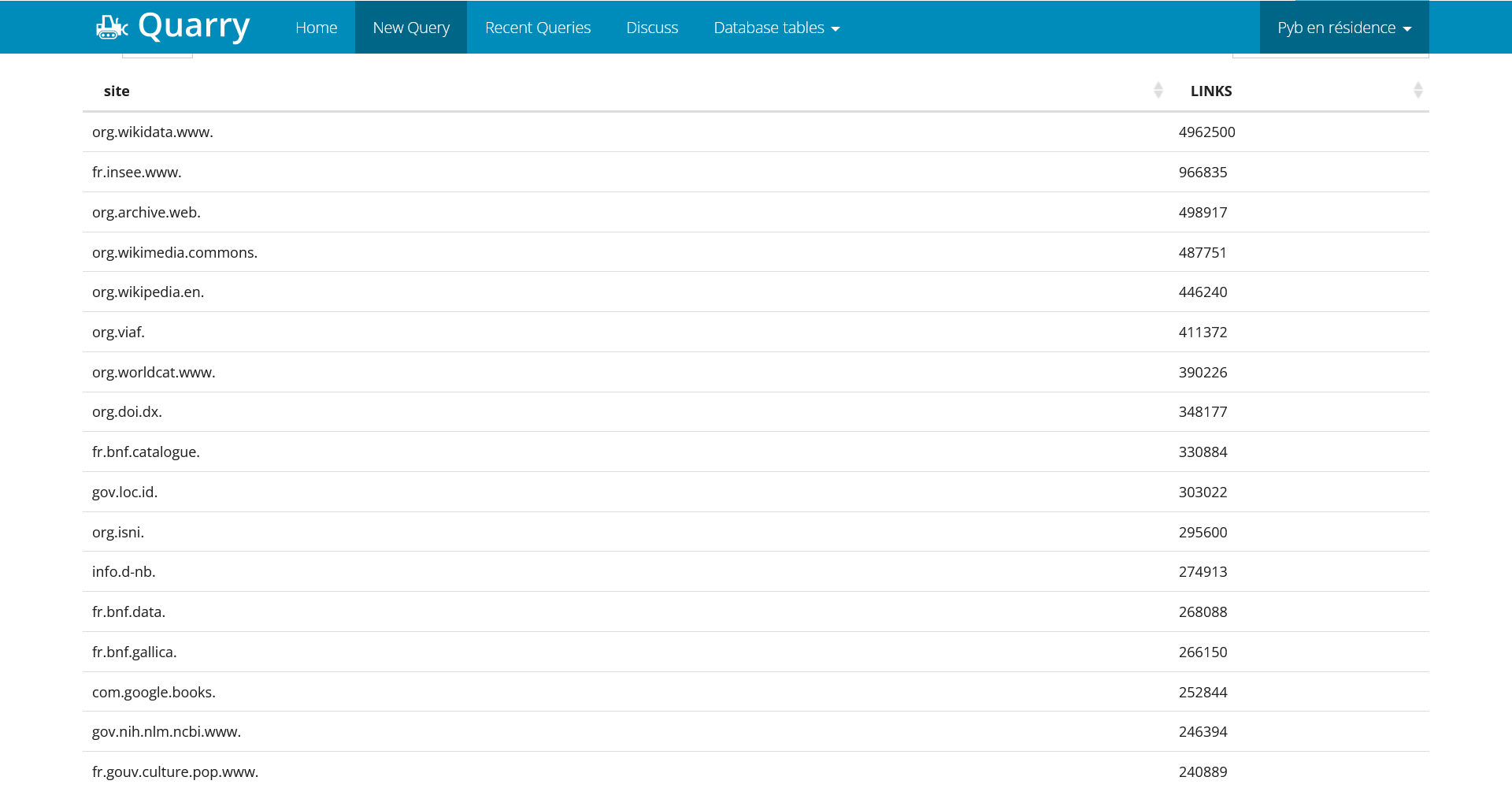Open the New Query tab
1512x788 pixels.
(411, 28)
